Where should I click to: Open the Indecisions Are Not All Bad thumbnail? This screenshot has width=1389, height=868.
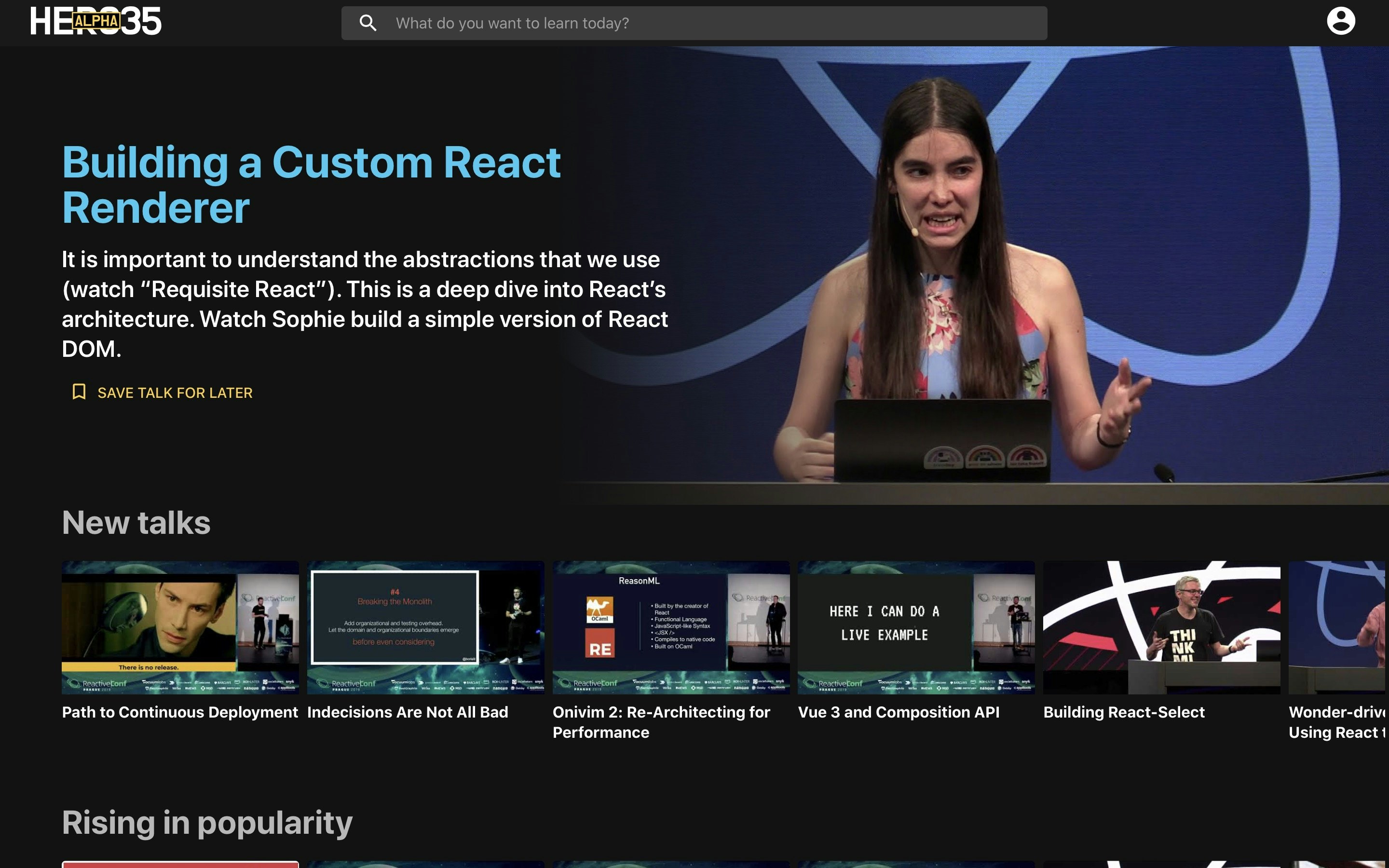[x=425, y=627]
